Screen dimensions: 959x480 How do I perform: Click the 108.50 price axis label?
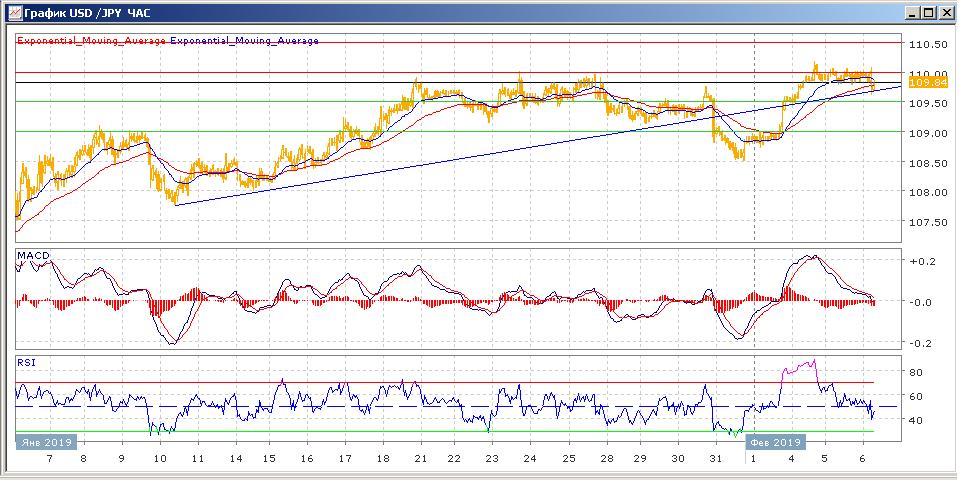click(928, 163)
